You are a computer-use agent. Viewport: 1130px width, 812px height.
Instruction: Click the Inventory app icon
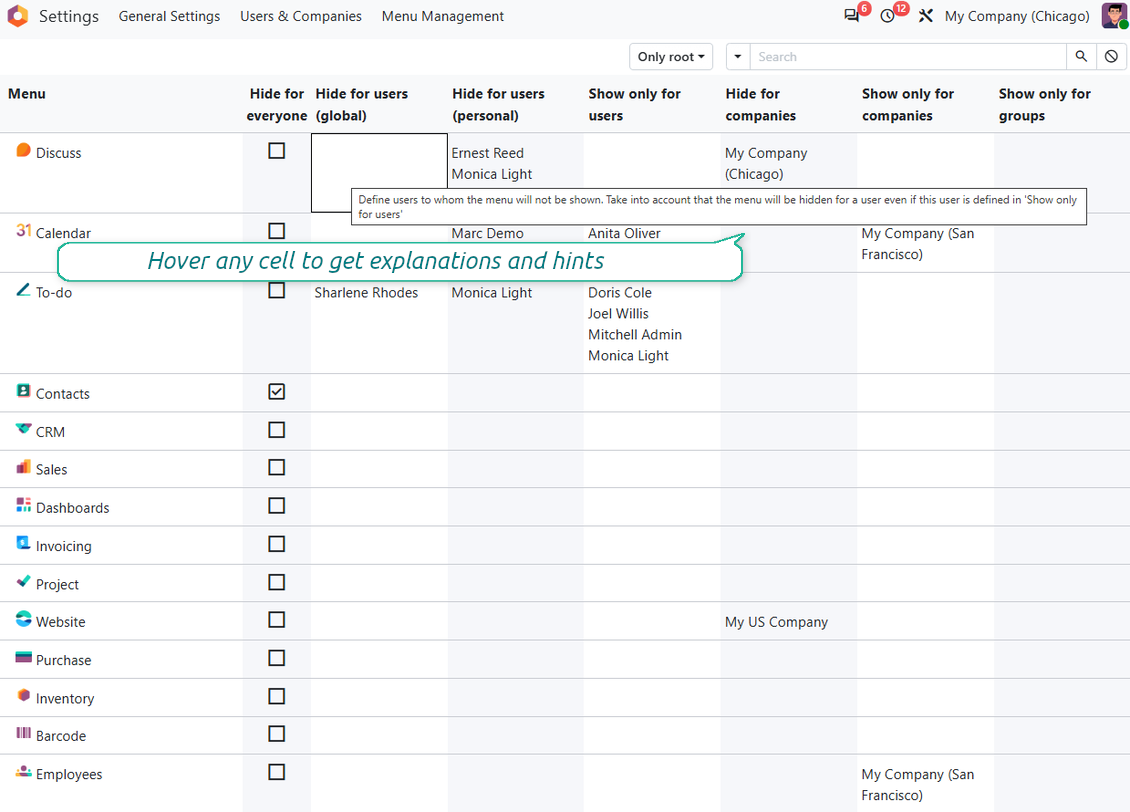click(23, 695)
